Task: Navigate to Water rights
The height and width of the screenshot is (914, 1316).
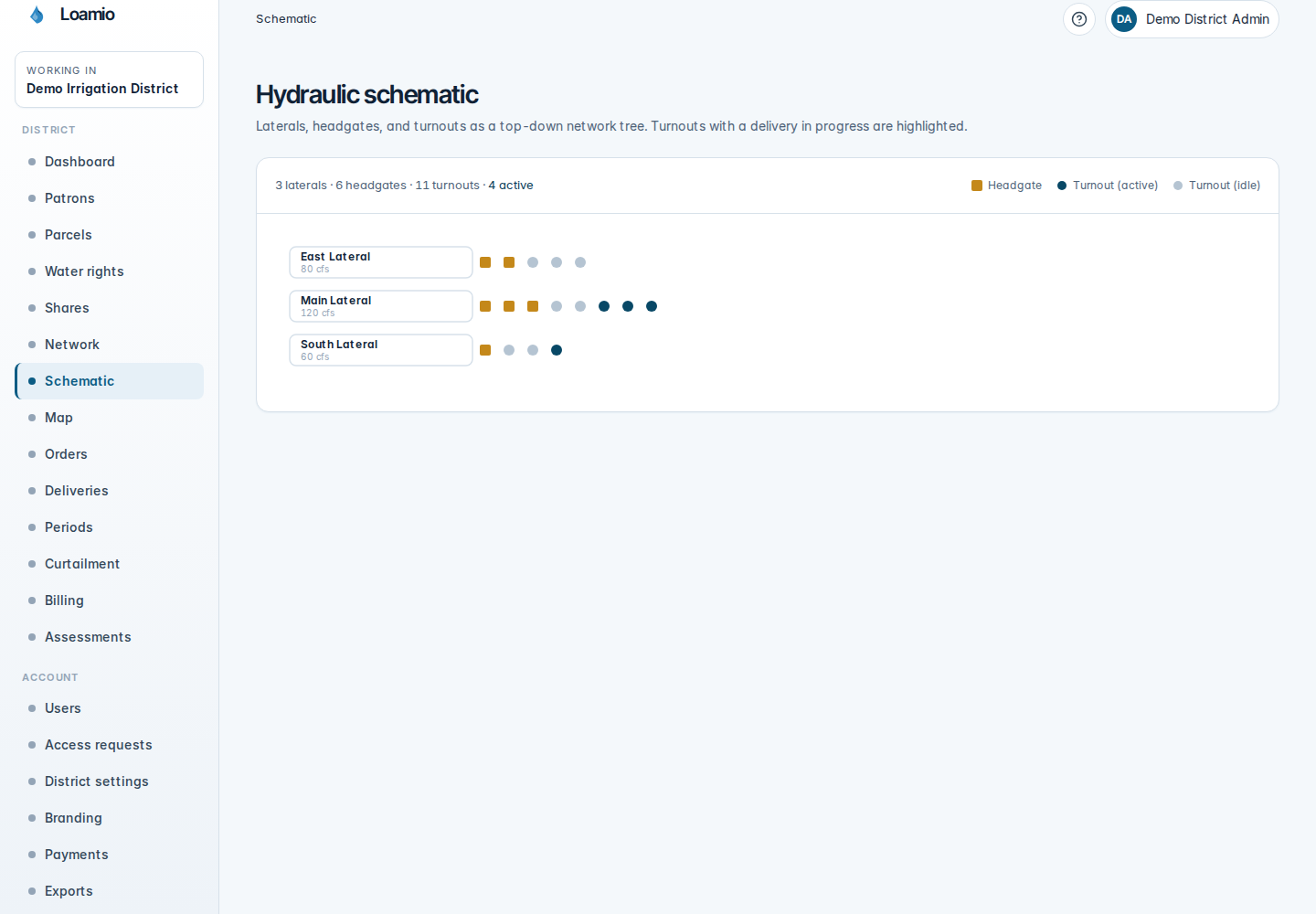Action: pos(109,271)
